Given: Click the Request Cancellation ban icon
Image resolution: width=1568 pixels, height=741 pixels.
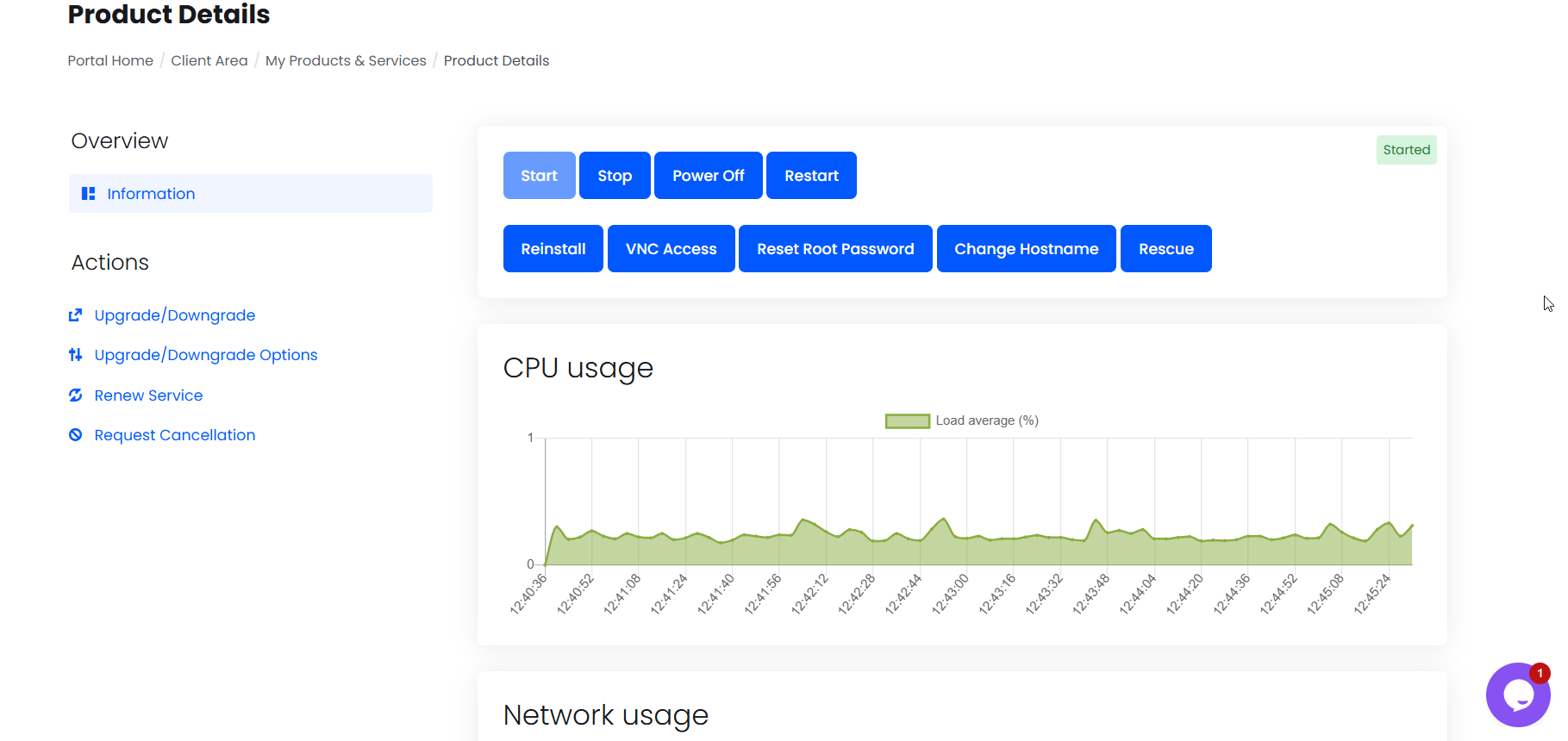Looking at the screenshot, I should (76, 435).
